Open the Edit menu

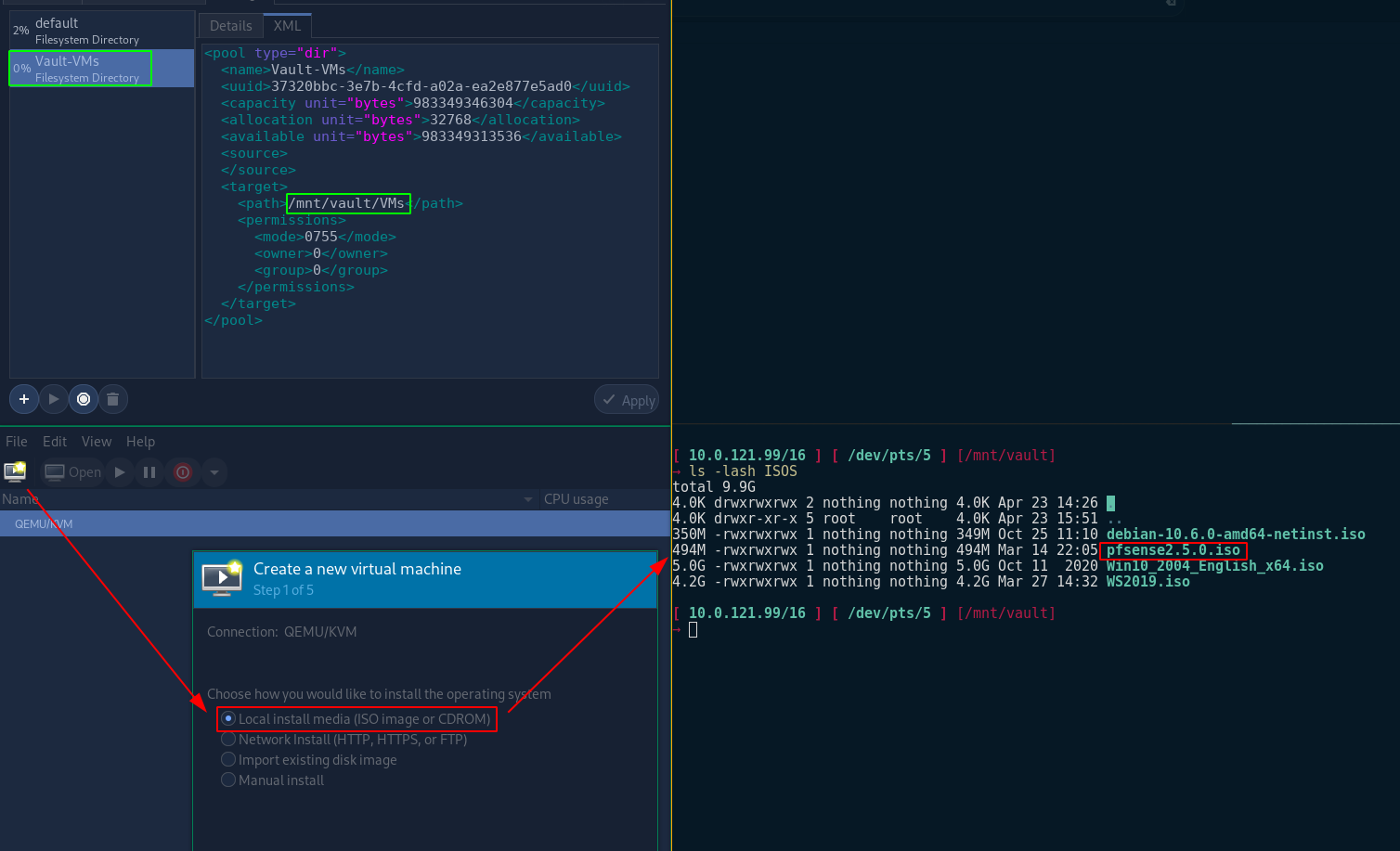55,442
